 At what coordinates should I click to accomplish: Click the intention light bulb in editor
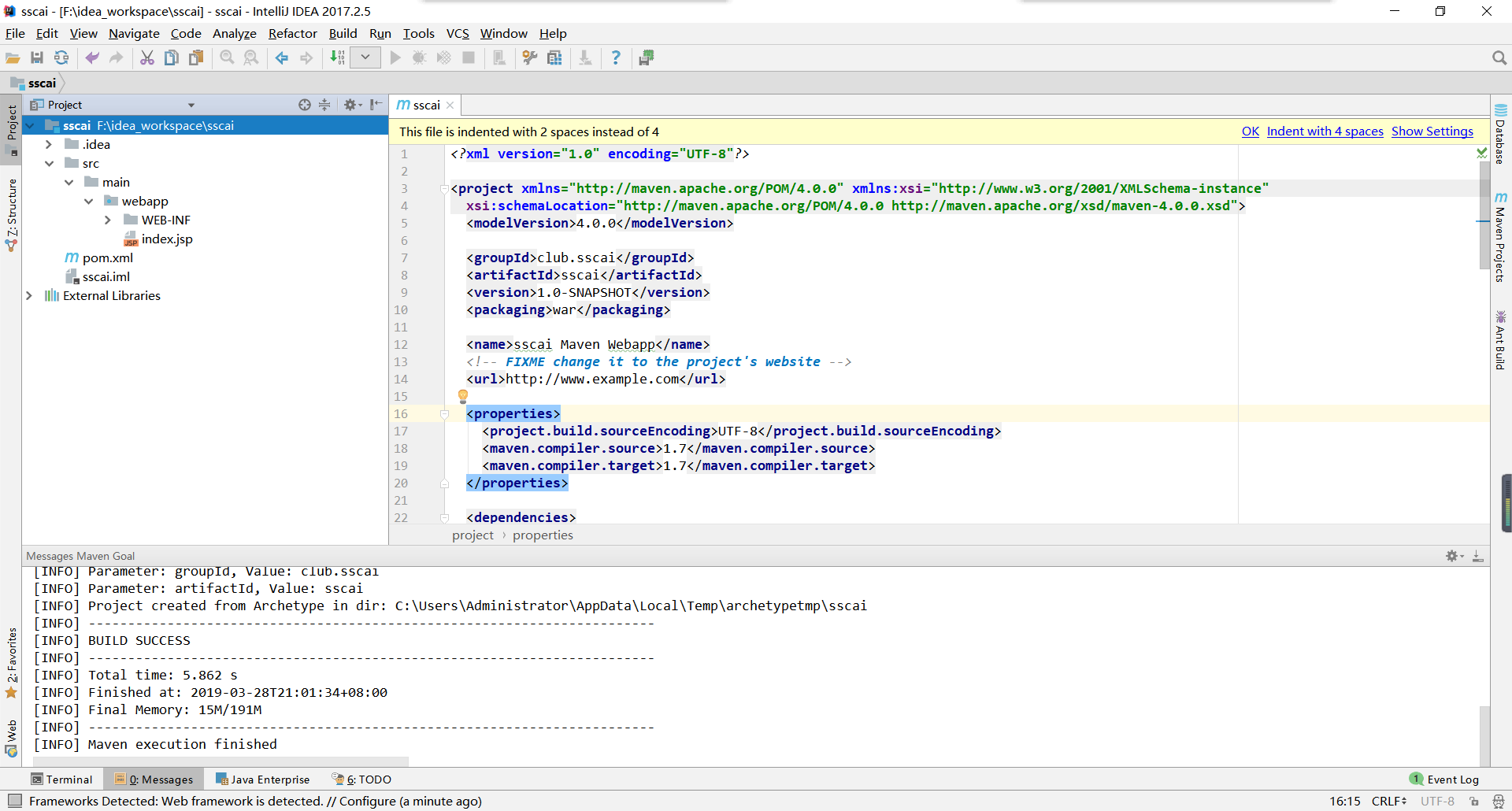pos(463,396)
